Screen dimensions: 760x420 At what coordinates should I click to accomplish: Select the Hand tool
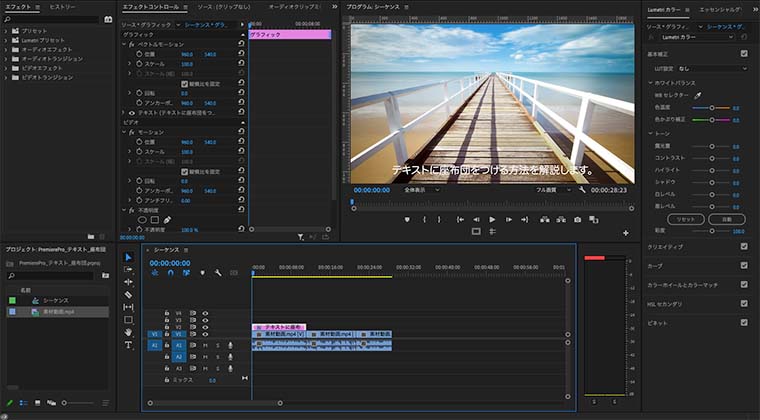pyautogui.click(x=128, y=332)
